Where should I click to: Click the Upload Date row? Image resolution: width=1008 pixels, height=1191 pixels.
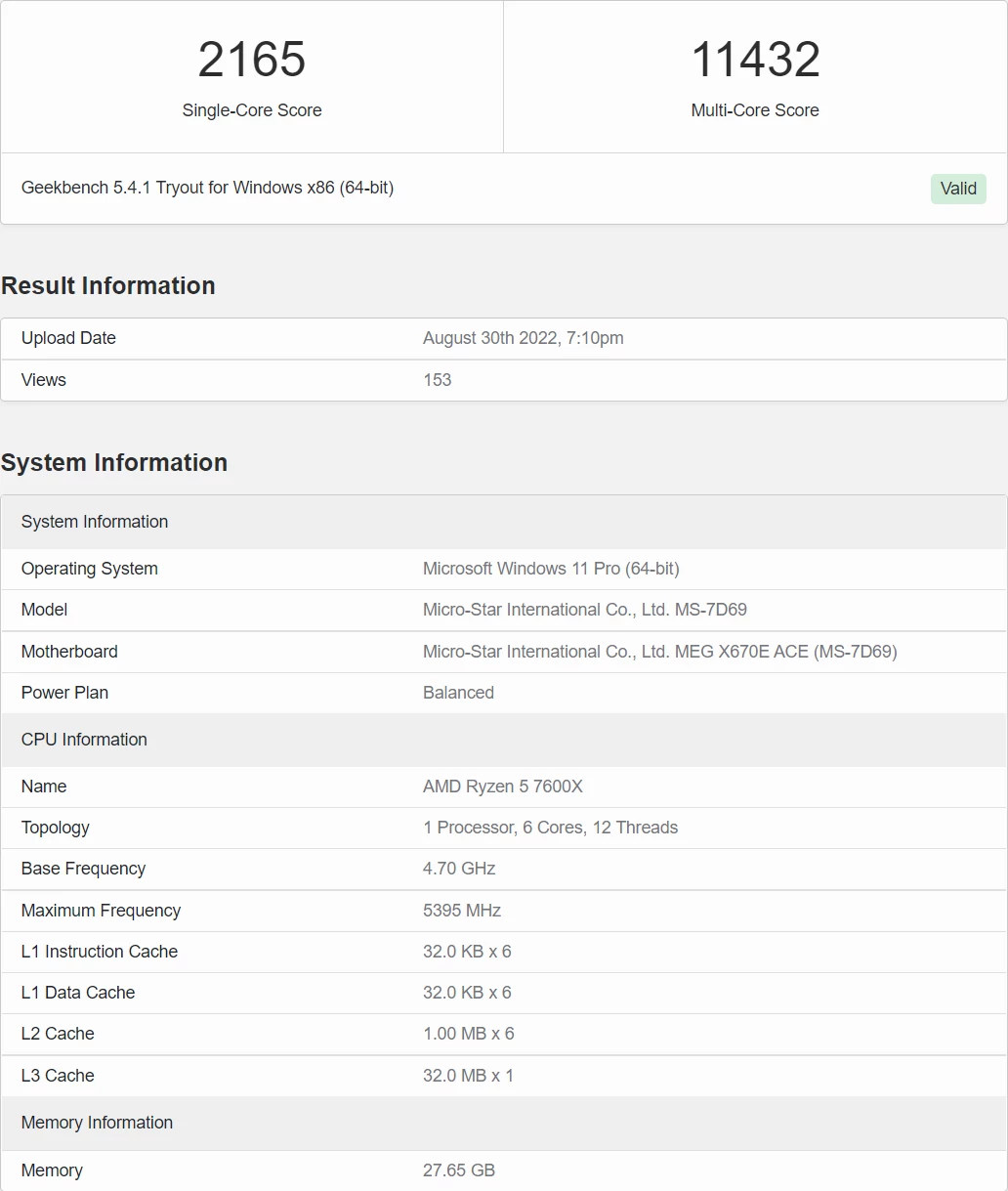[504, 338]
